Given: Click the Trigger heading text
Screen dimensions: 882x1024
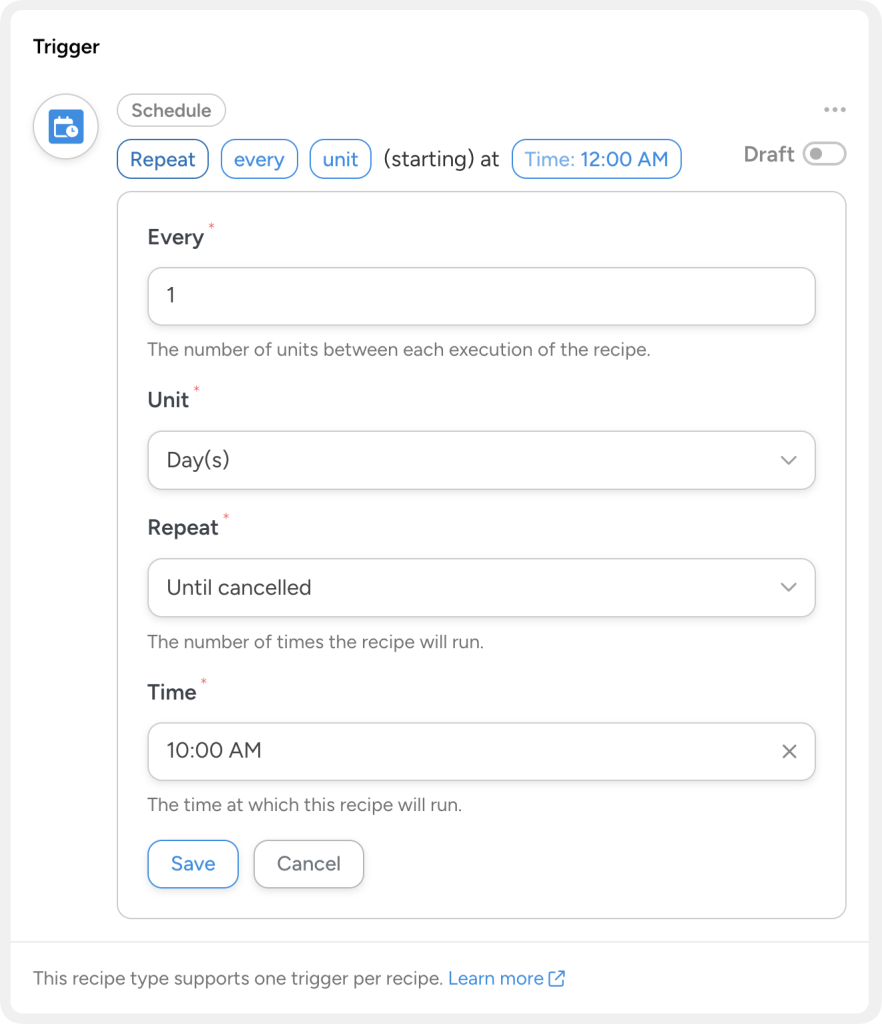Looking at the screenshot, I should tap(65, 46).
